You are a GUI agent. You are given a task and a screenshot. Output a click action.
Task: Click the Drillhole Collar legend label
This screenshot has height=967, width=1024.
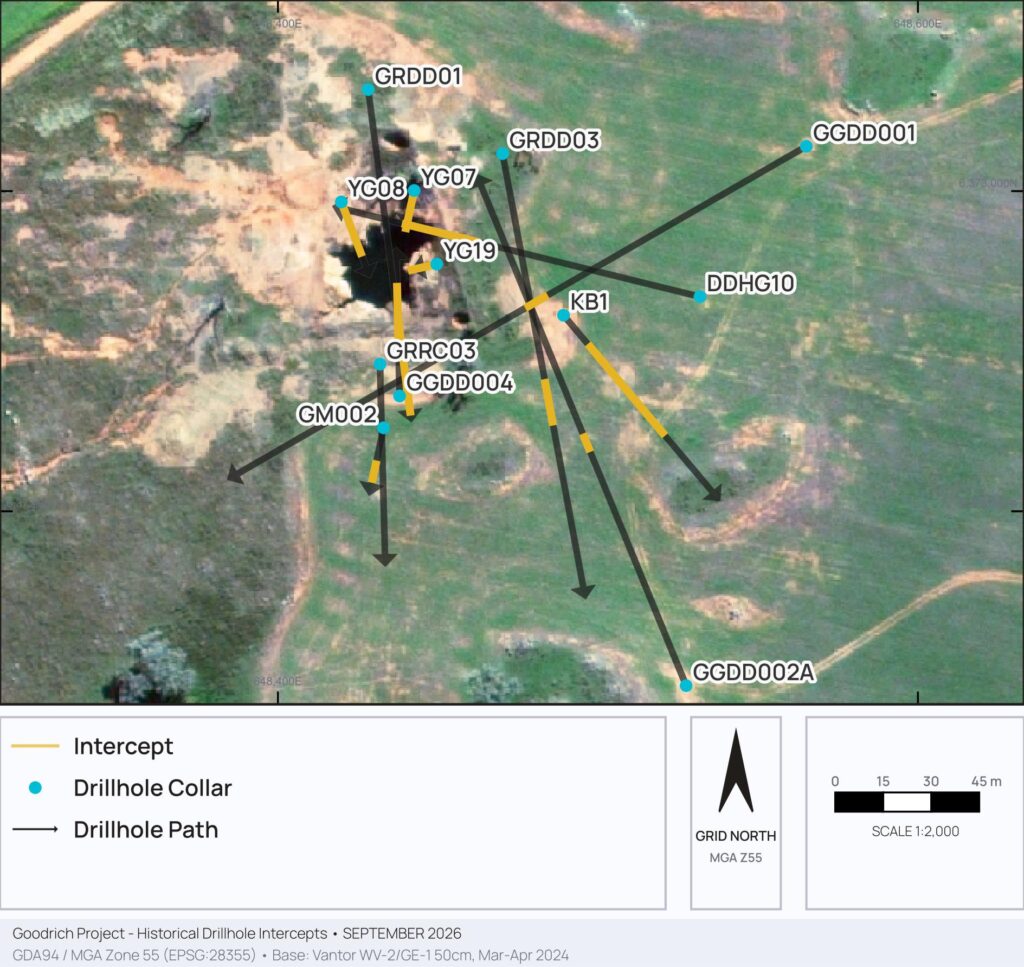click(x=153, y=788)
